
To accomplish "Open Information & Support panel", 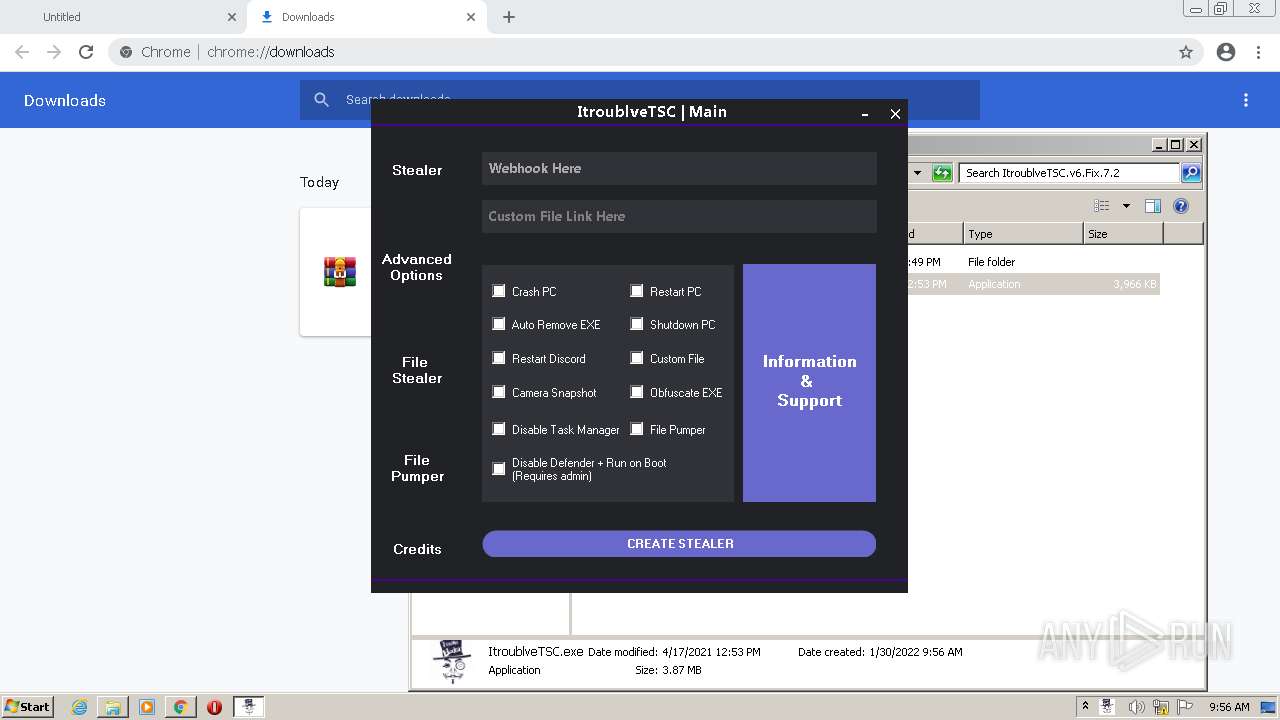I will (x=809, y=382).
